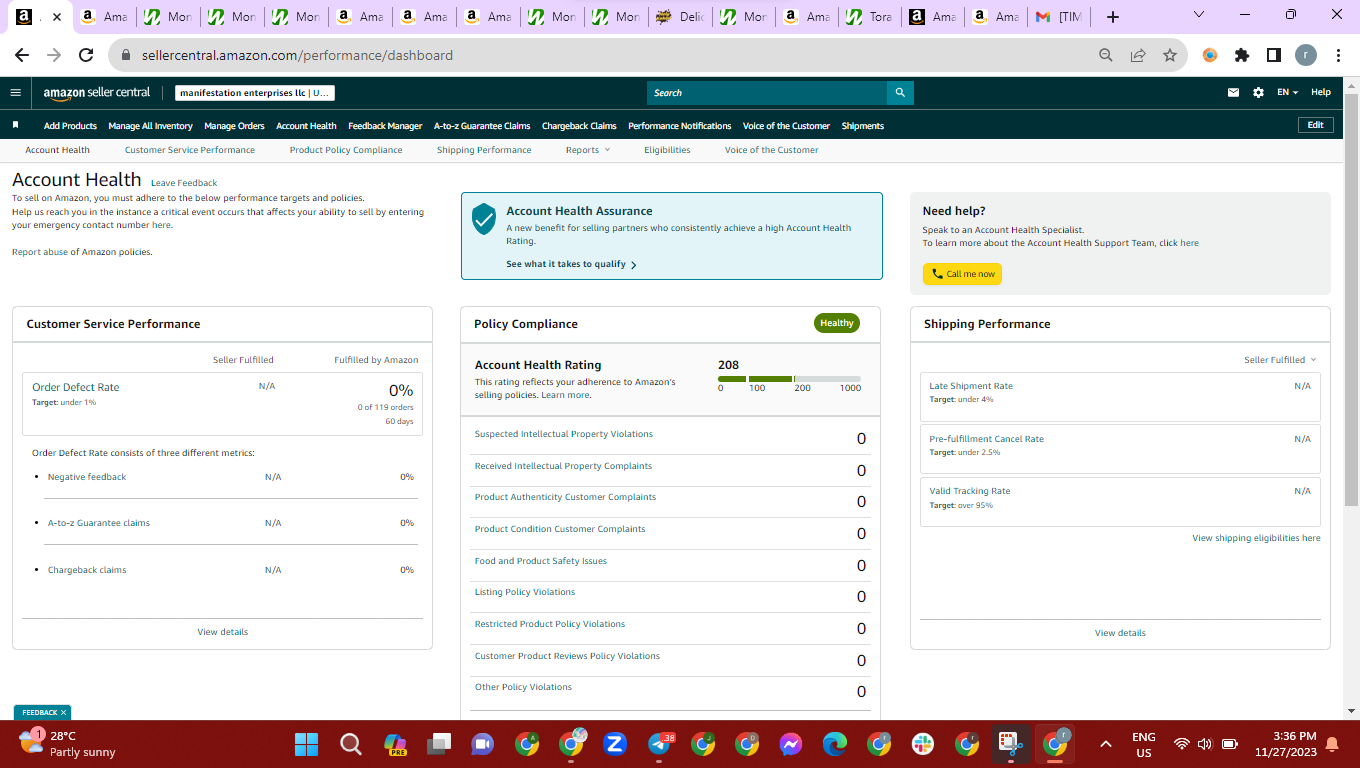Open Telegram from the taskbar
Screen dimensions: 1360x768
pos(659,744)
